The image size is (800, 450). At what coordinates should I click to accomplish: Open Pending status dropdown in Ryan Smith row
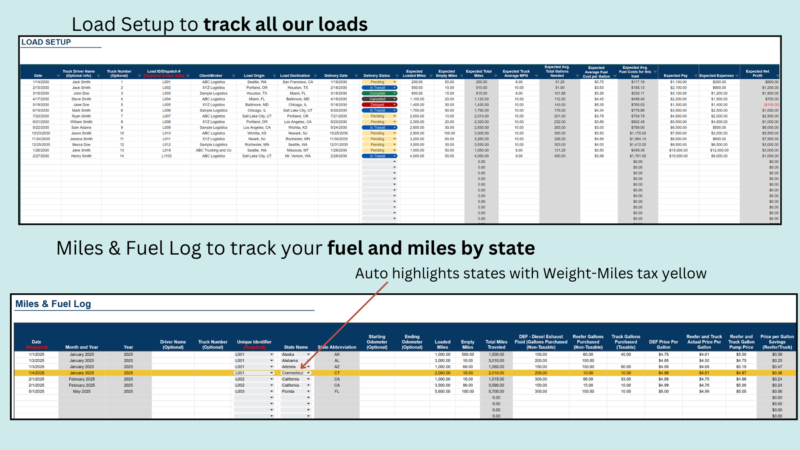pos(379,116)
